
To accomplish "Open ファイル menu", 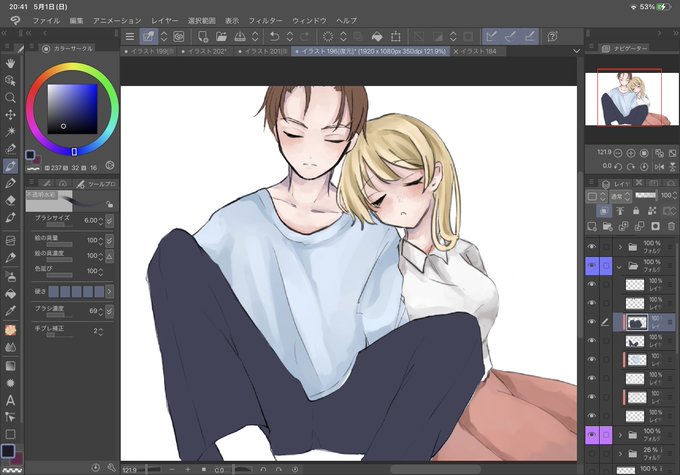I will (46, 20).
